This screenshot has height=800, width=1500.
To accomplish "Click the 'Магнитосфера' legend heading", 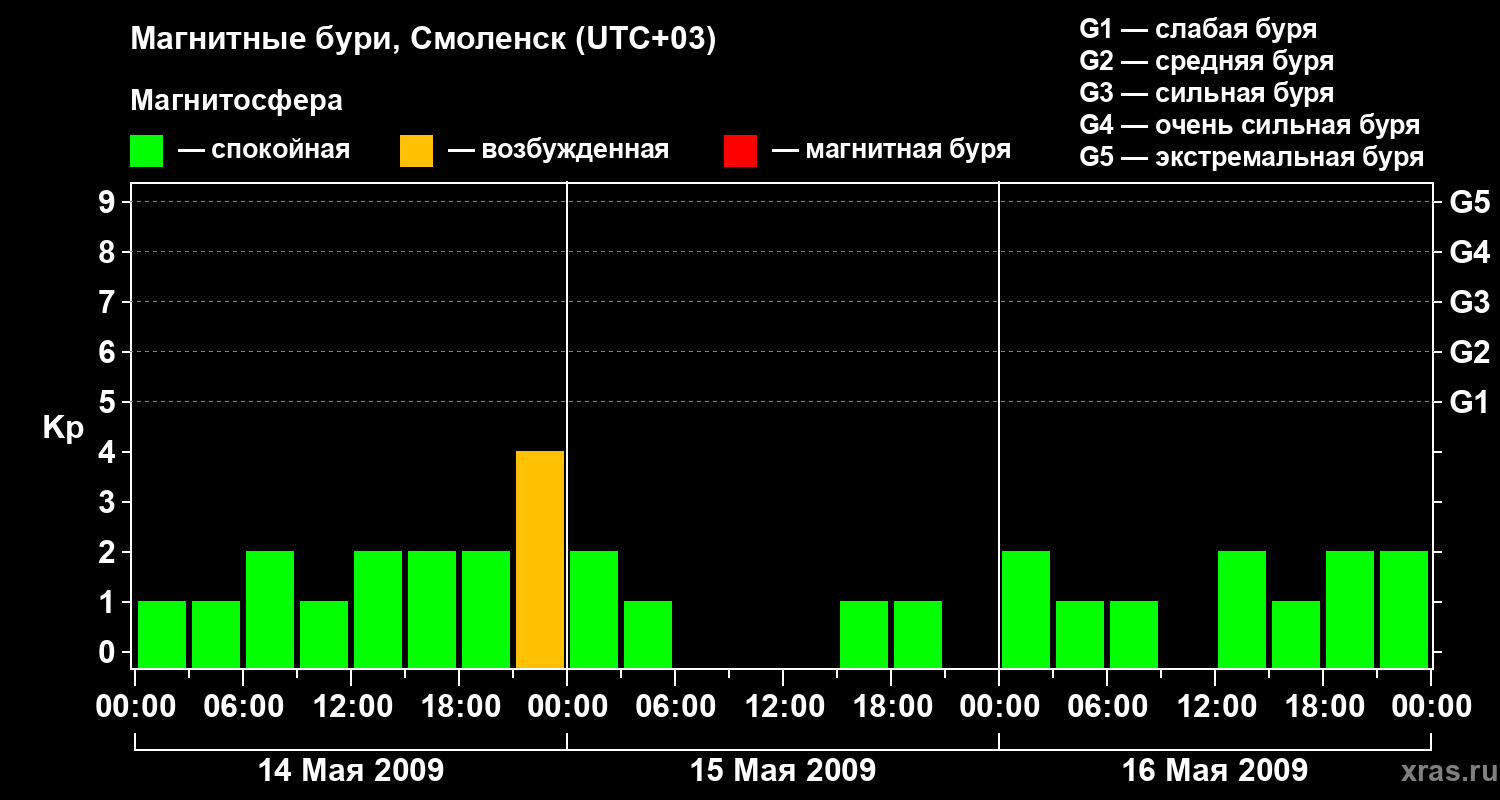I will 237,101.
